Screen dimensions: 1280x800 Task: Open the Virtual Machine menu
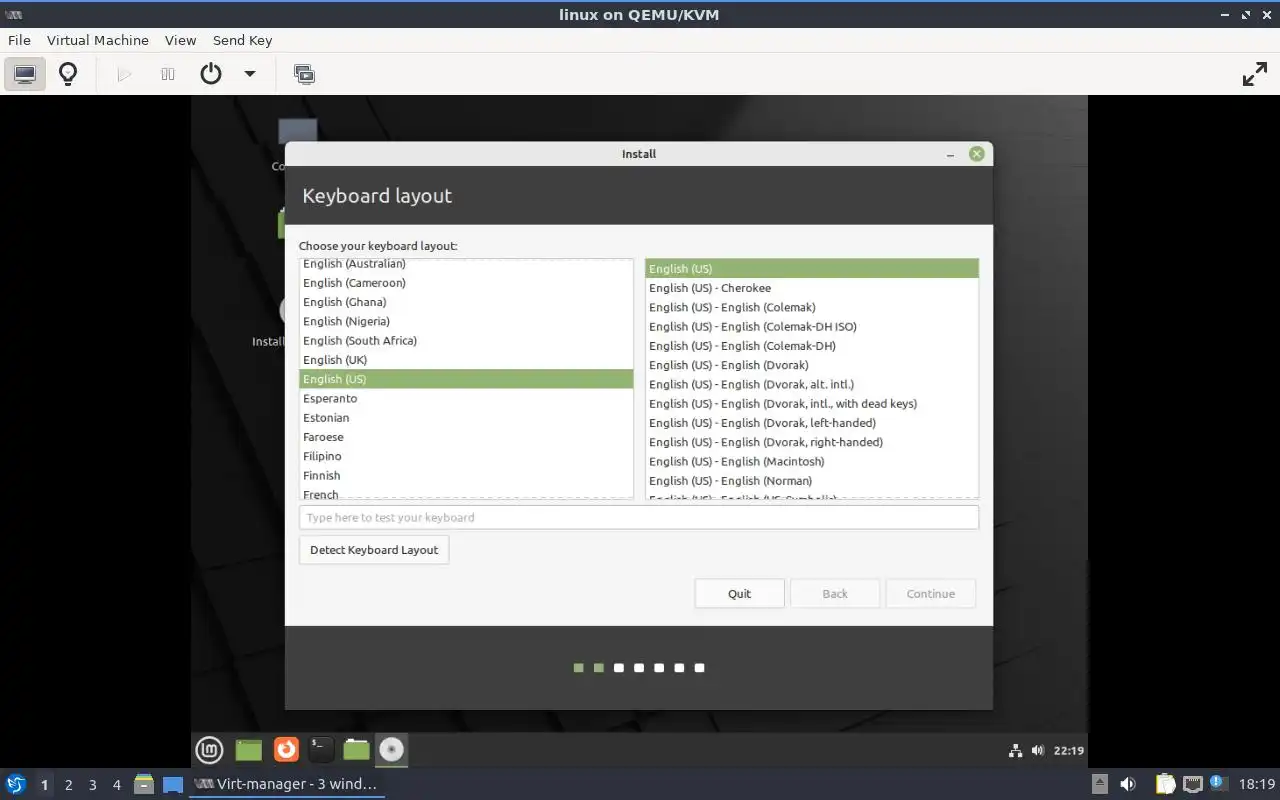pyautogui.click(x=98, y=40)
